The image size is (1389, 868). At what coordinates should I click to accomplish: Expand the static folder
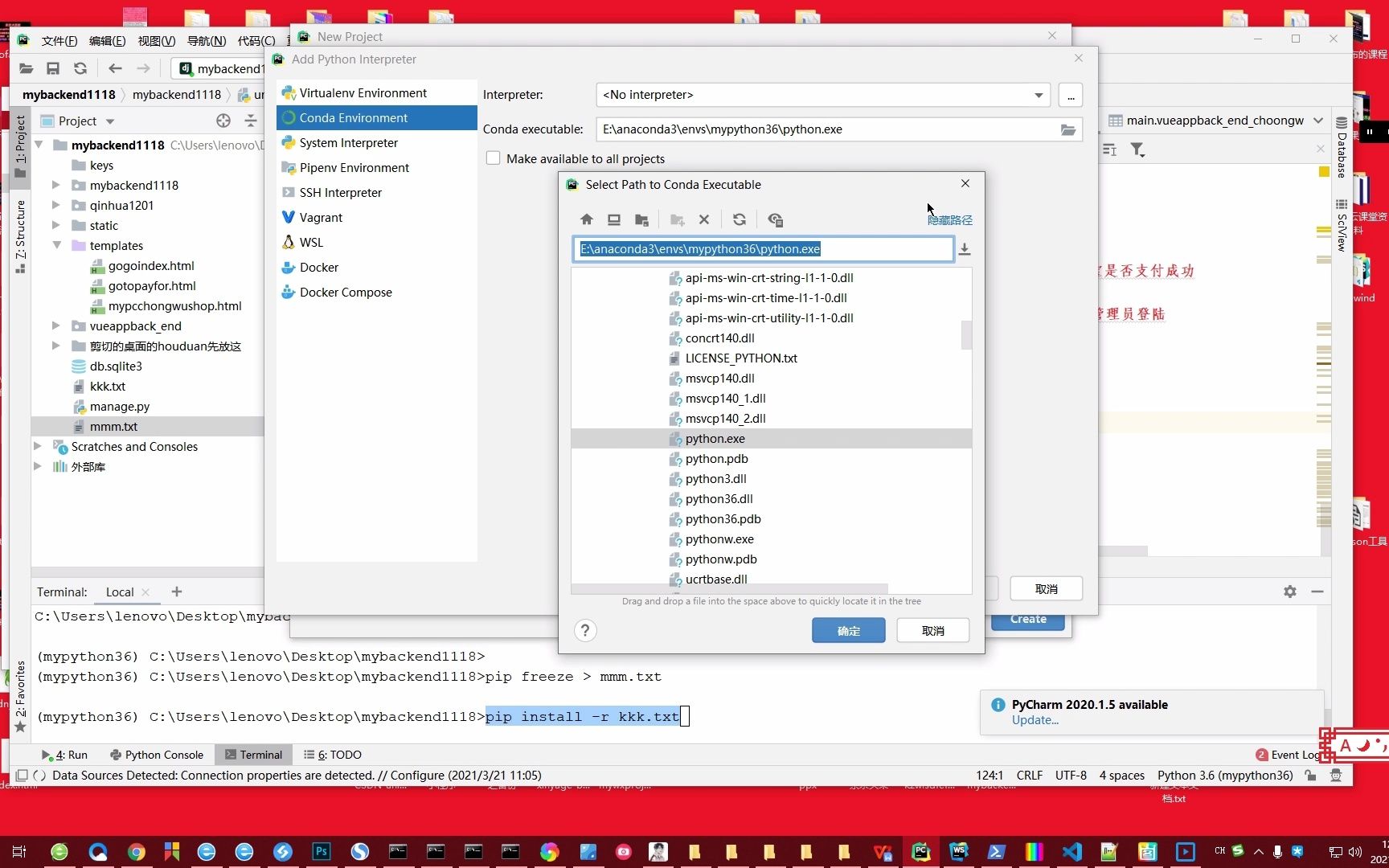[56, 225]
